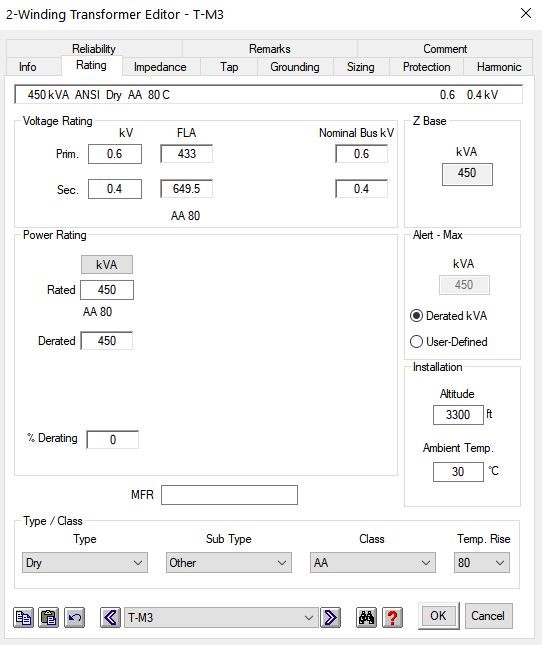Screen dimensions: 542x645
Task: Switch to the Info tab
Action: (27, 67)
